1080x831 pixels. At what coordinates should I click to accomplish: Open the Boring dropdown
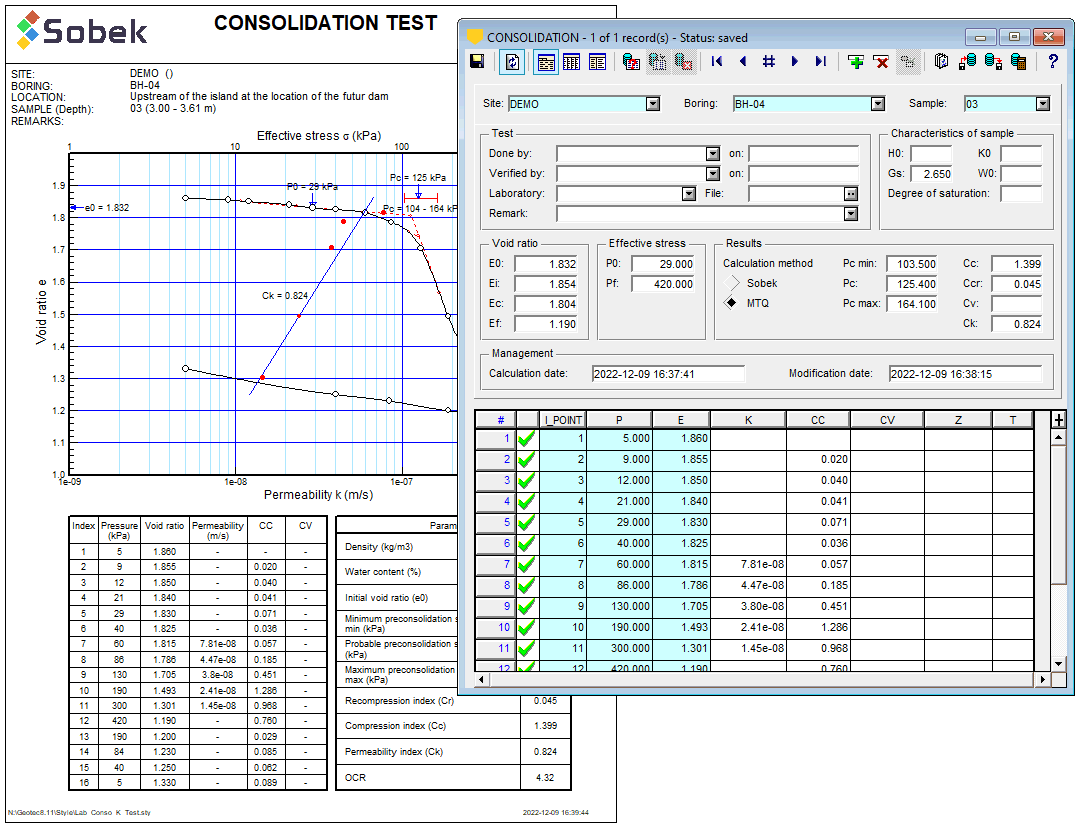[x=878, y=104]
